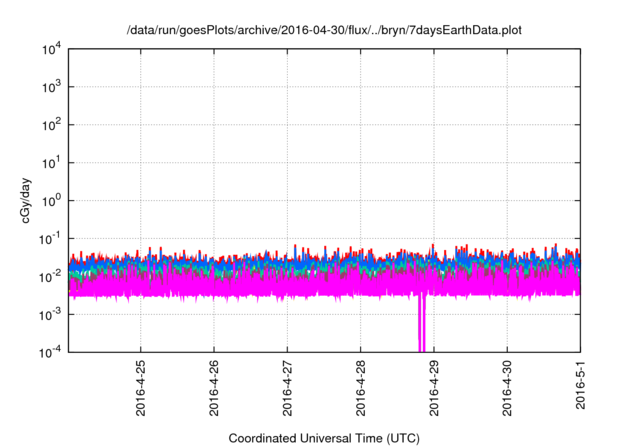Click the 10^1 y-axis tick label

[x=51, y=163]
